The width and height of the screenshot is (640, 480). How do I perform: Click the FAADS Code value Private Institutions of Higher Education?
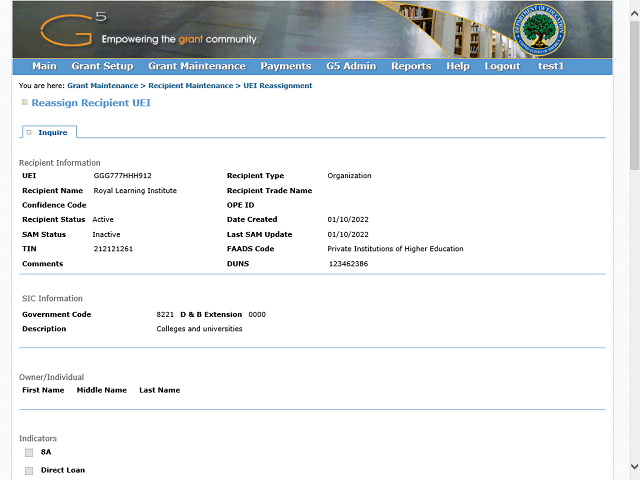pos(395,249)
